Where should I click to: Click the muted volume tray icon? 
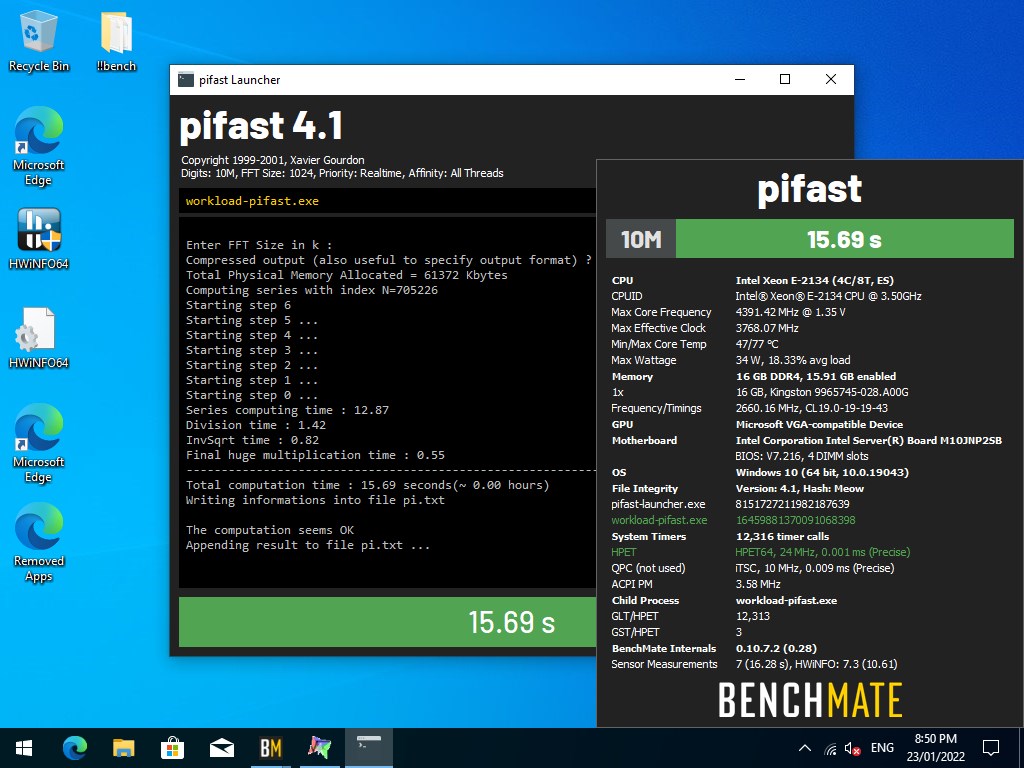852,748
